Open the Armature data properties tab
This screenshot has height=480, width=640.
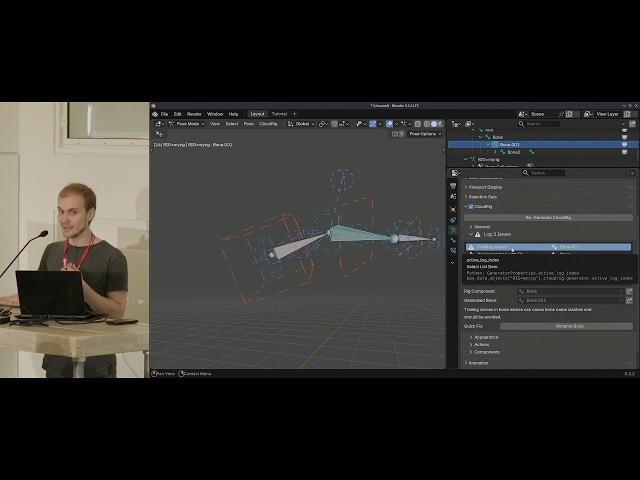click(453, 230)
